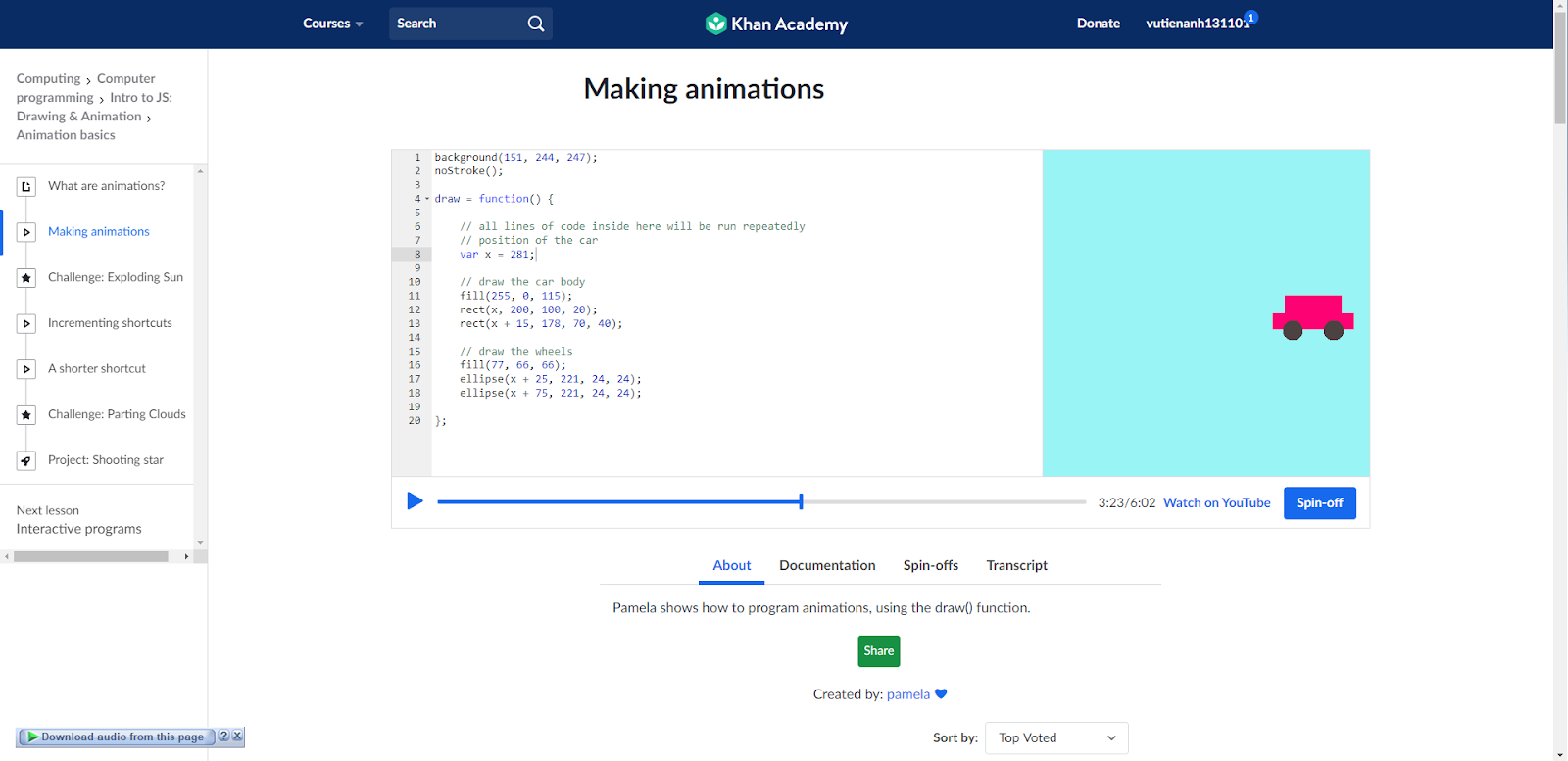Click the video icon beside Making animations
The width and height of the screenshot is (1568, 761).
26,232
